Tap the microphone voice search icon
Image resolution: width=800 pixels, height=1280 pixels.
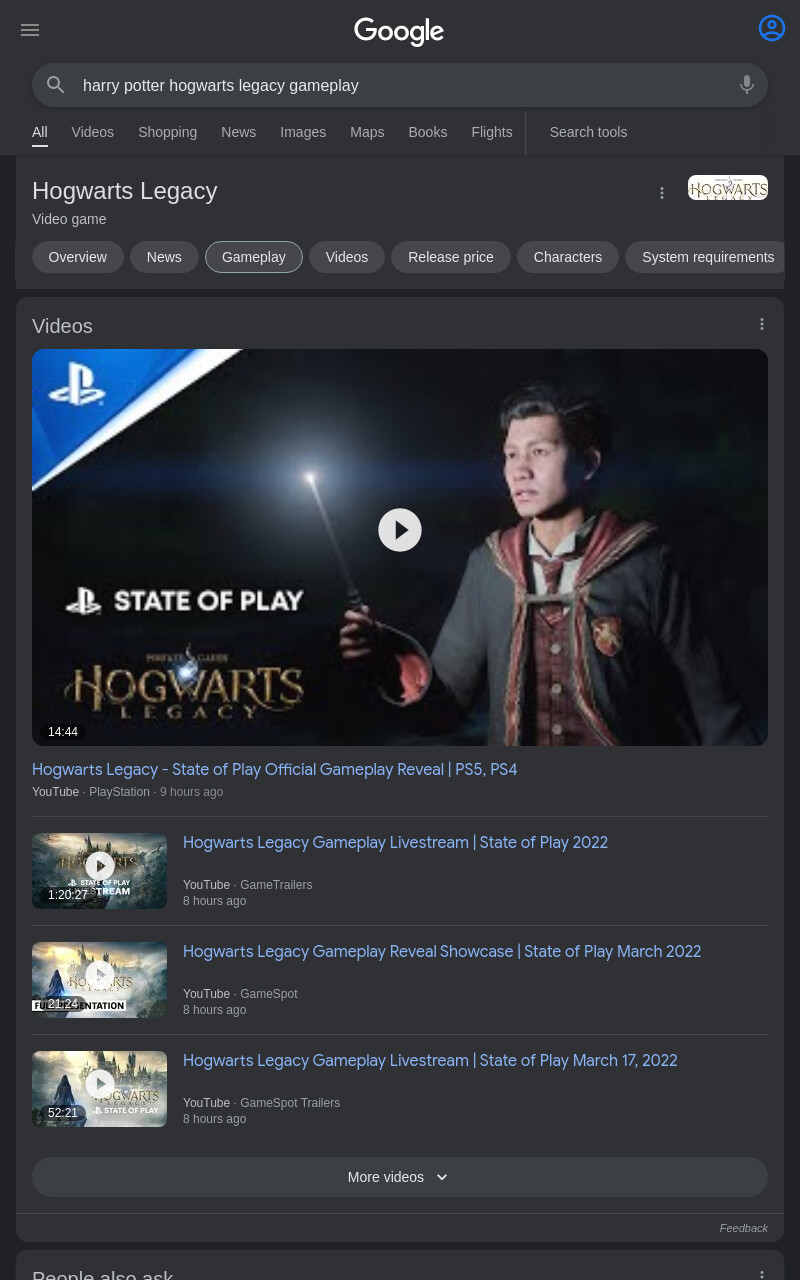tap(747, 85)
